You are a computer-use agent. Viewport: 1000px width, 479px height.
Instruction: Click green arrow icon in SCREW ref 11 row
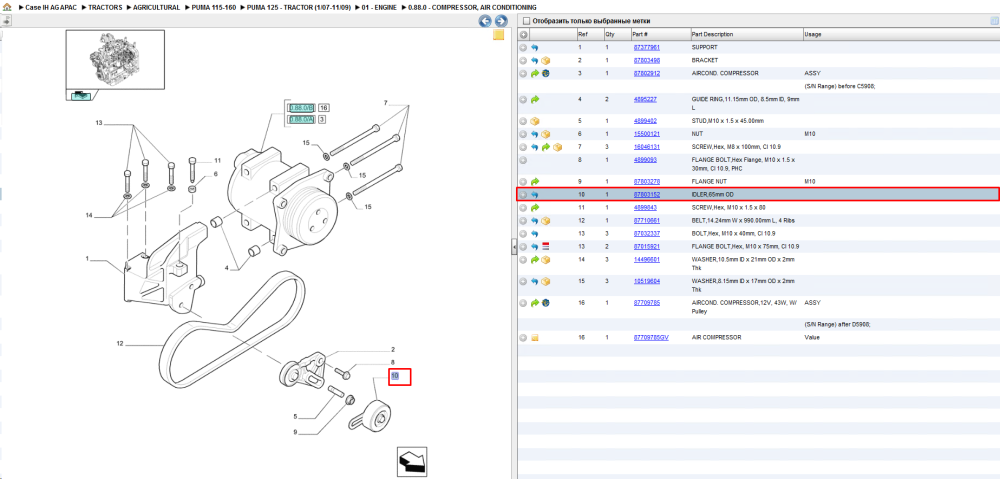(534, 207)
